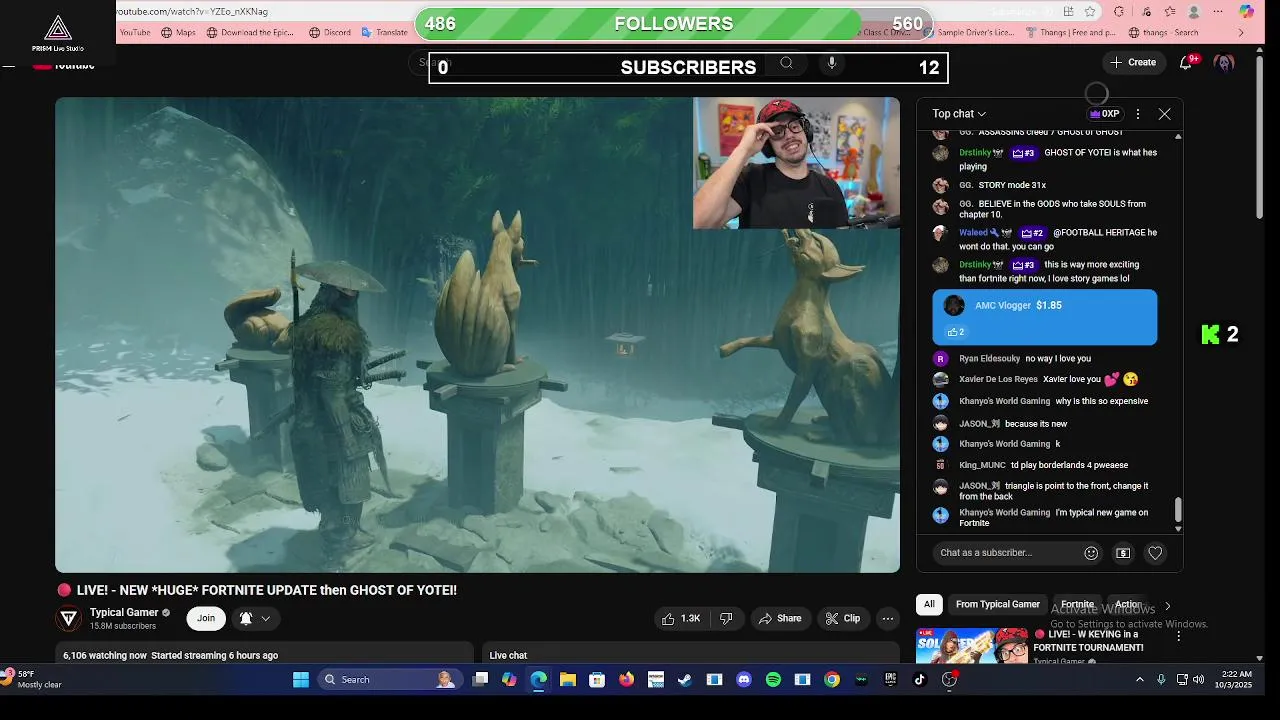Screen dimensions: 1280x720
Task: Expand the Top chat mode dropdown
Action: (959, 114)
